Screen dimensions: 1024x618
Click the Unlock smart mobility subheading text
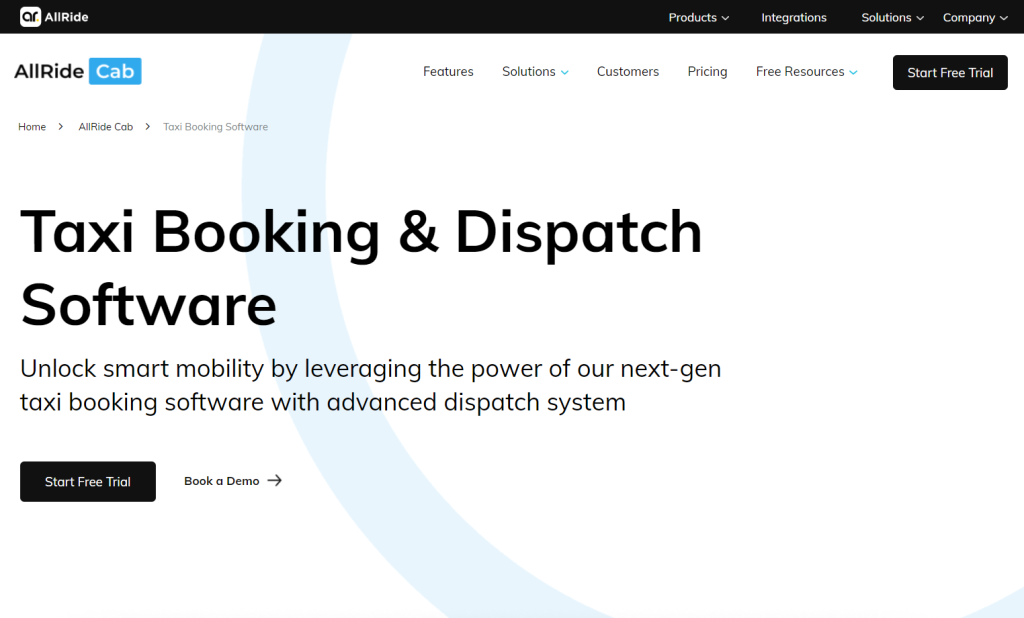pyautogui.click(x=370, y=385)
